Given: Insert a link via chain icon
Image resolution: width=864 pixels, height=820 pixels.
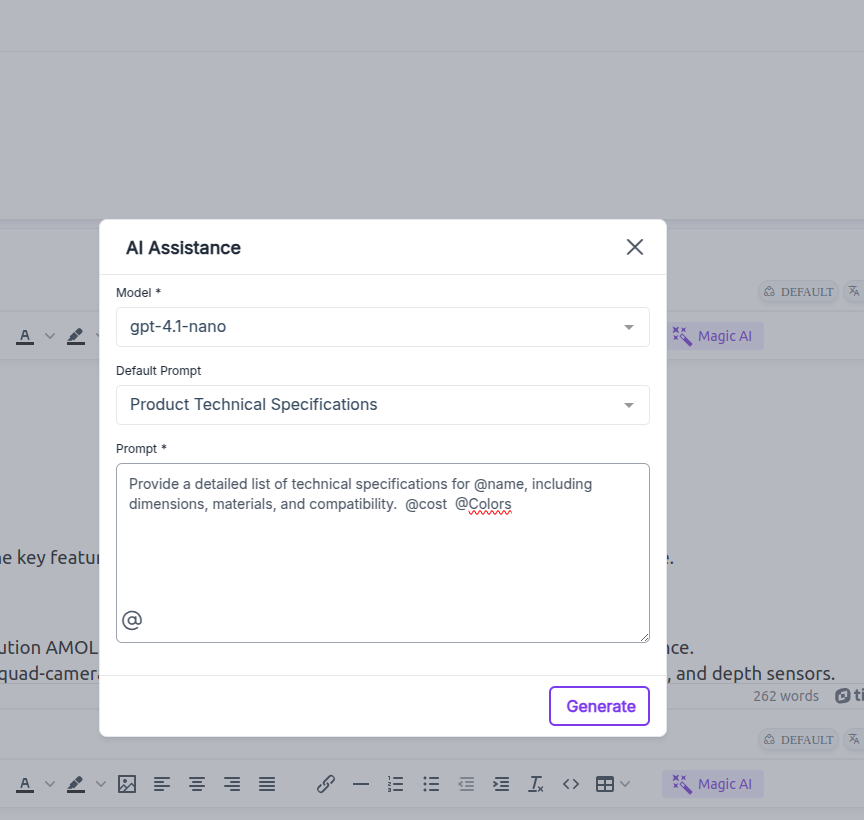Looking at the screenshot, I should (325, 784).
